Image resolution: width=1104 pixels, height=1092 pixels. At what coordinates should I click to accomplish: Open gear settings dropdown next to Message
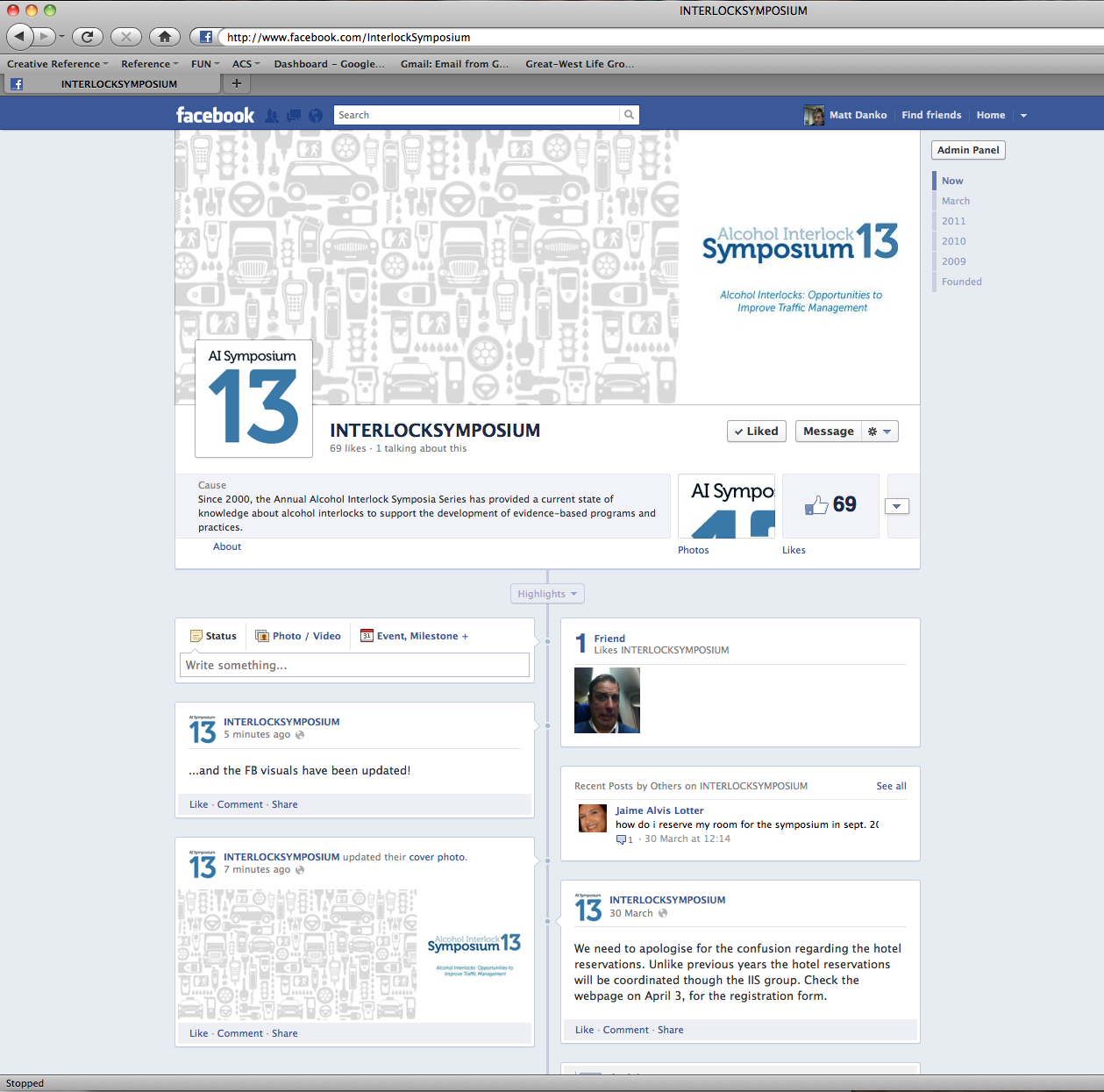[x=880, y=432]
